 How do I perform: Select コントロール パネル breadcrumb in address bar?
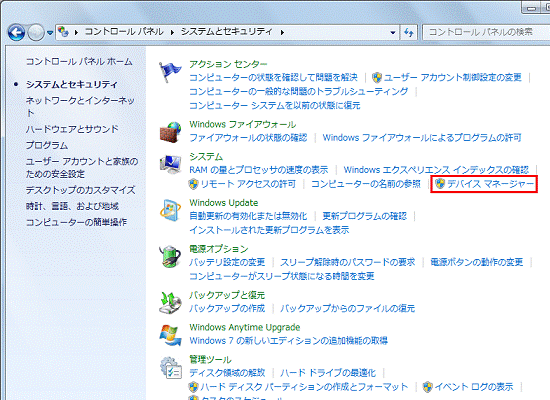click(124, 32)
